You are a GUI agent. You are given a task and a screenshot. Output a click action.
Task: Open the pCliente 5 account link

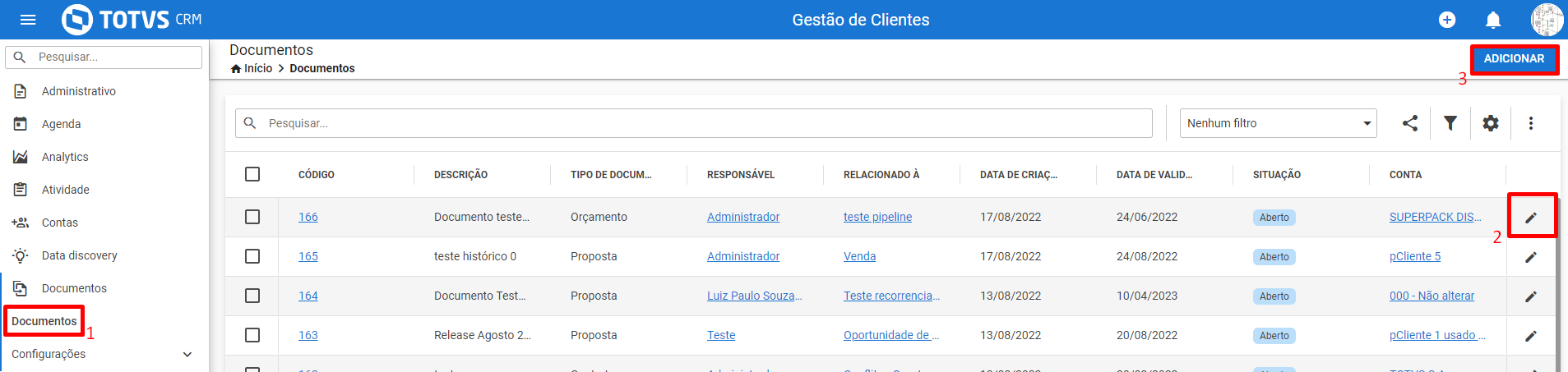pos(1415,256)
